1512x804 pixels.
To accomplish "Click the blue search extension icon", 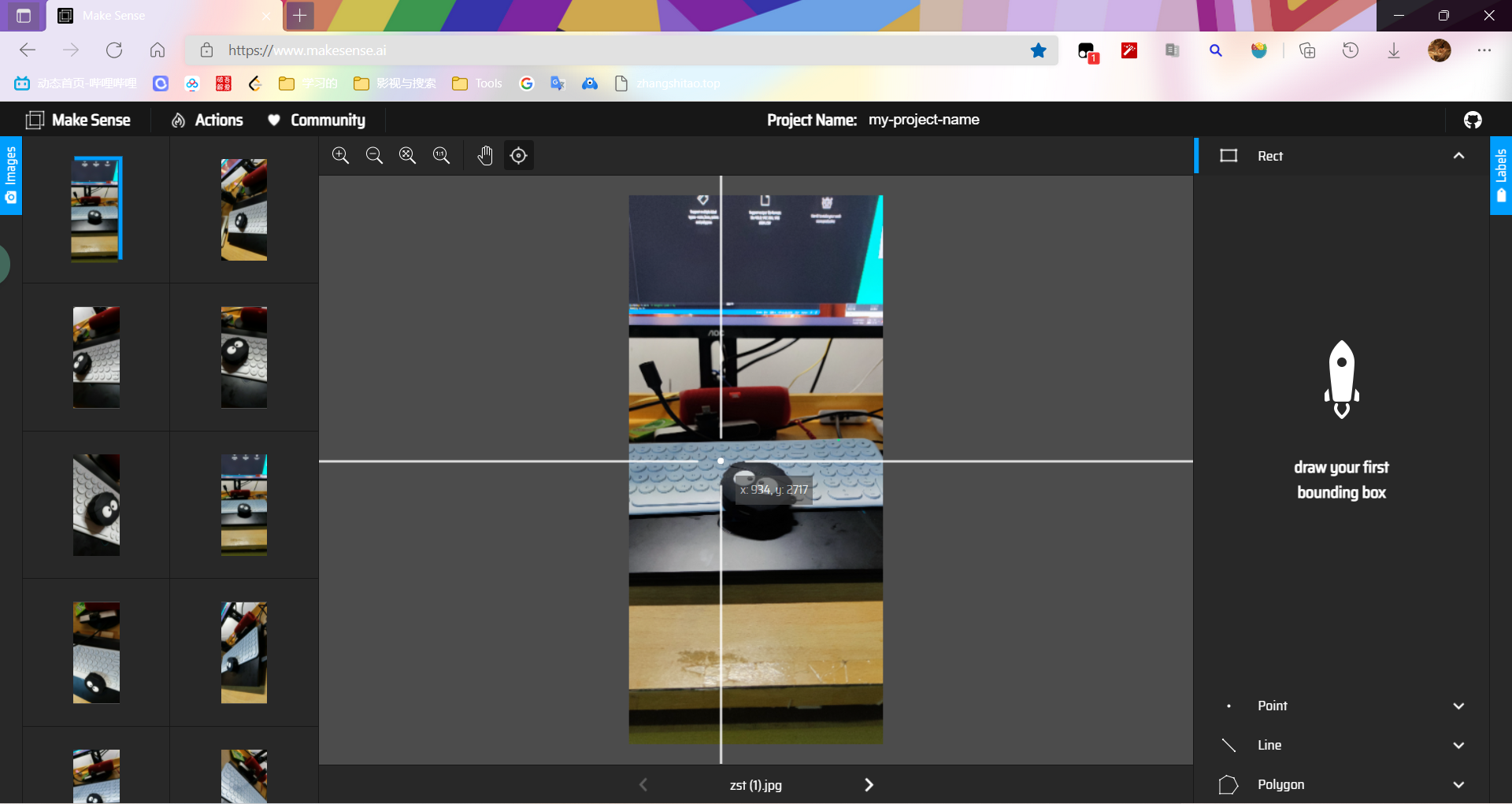I will (x=1216, y=50).
